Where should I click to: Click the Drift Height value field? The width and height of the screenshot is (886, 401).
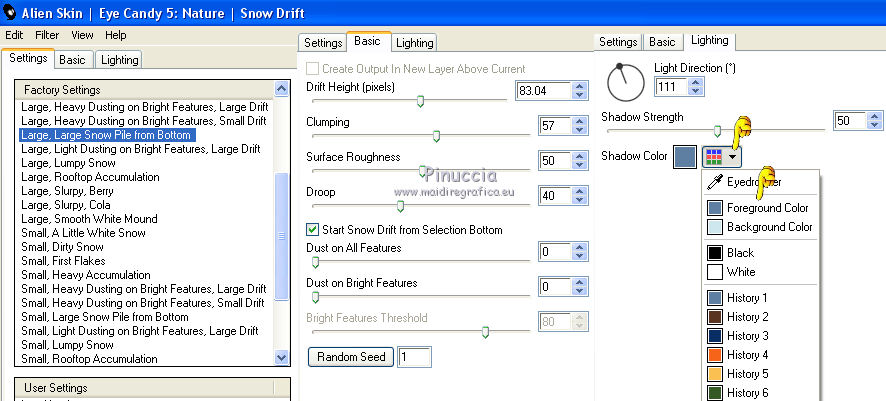[543, 90]
